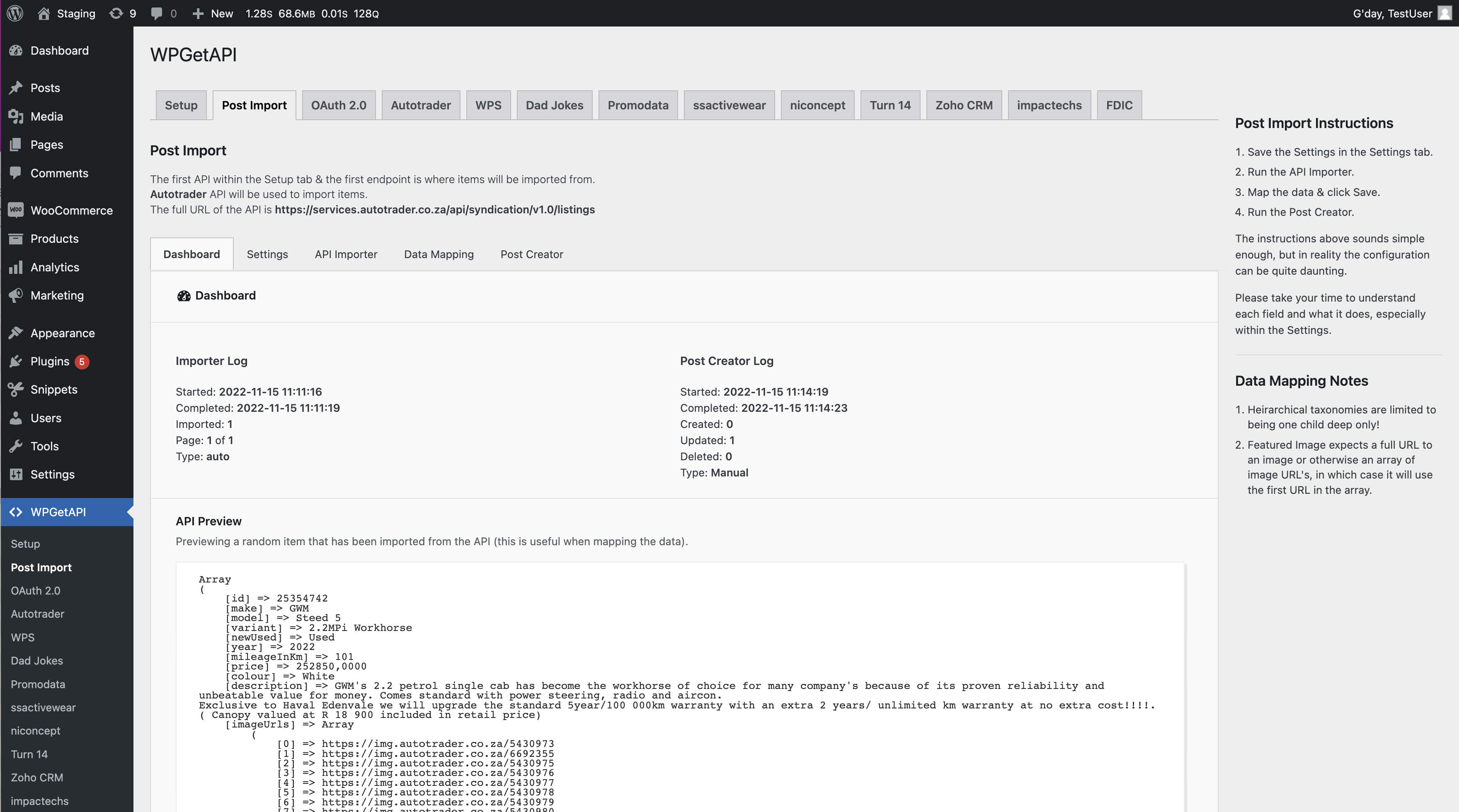Open the Post Creator sub-tab
Viewport: 1459px width, 812px height.
tap(532, 254)
